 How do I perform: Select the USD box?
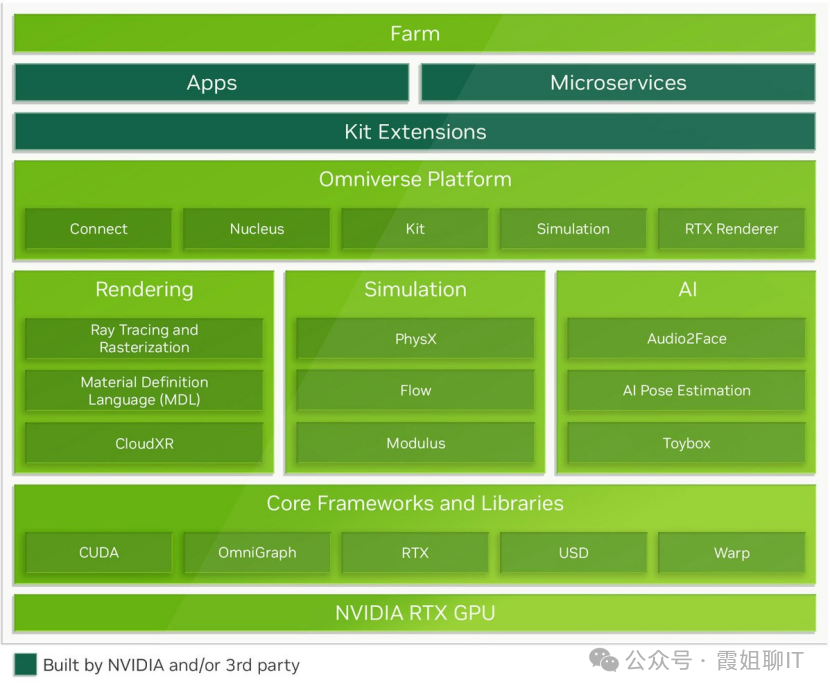[573, 553]
